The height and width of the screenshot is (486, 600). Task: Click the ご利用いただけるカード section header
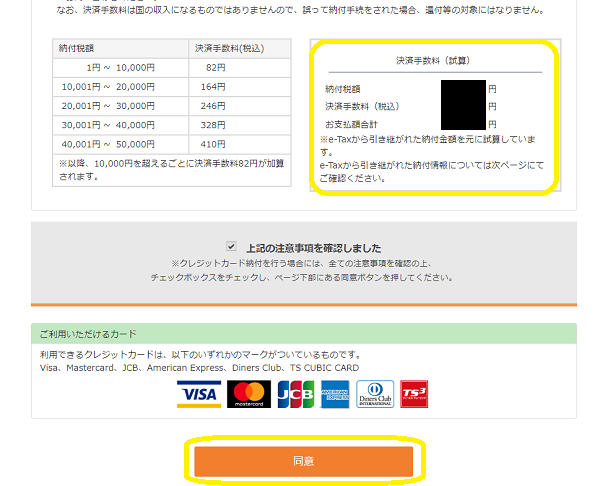point(304,334)
